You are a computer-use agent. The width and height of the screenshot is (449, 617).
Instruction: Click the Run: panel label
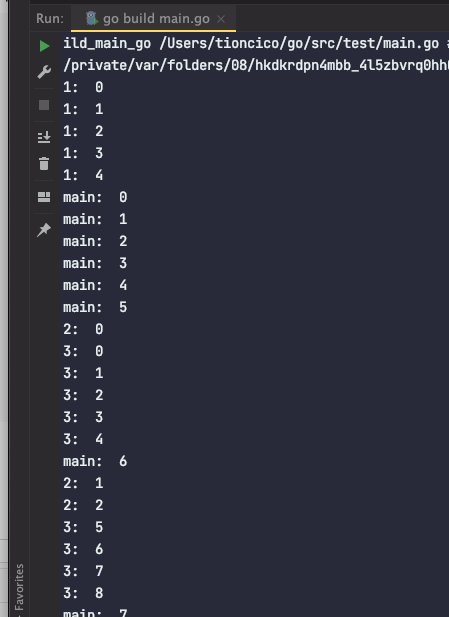pos(50,18)
